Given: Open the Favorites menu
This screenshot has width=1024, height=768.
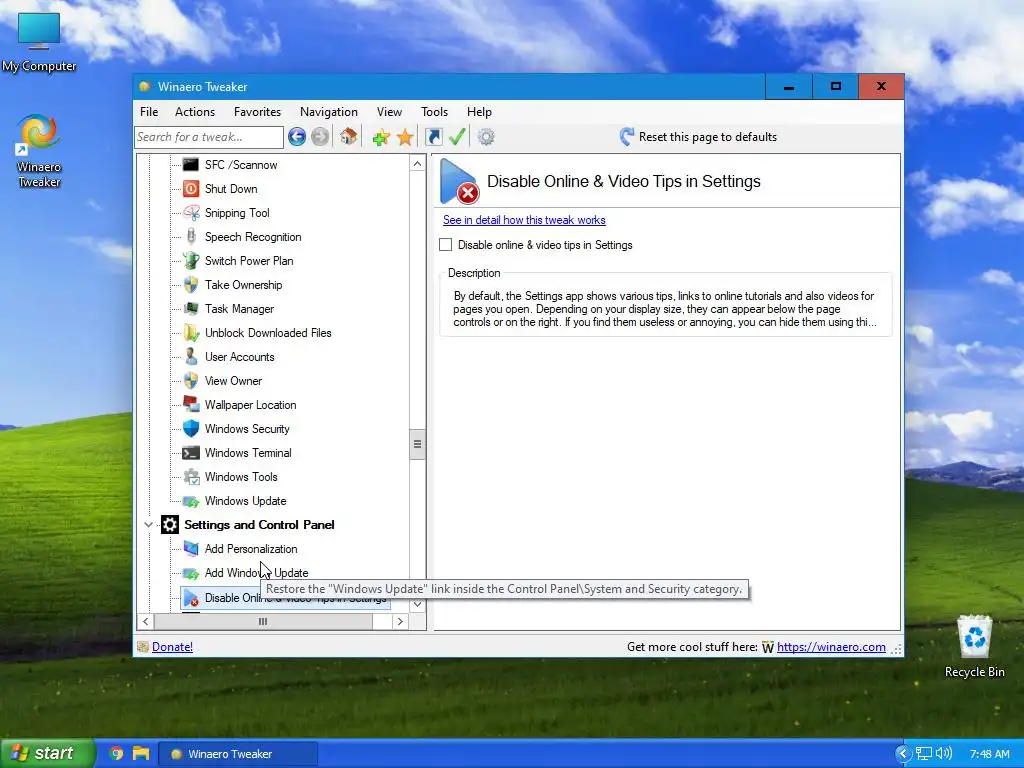Looking at the screenshot, I should click(257, 112).
